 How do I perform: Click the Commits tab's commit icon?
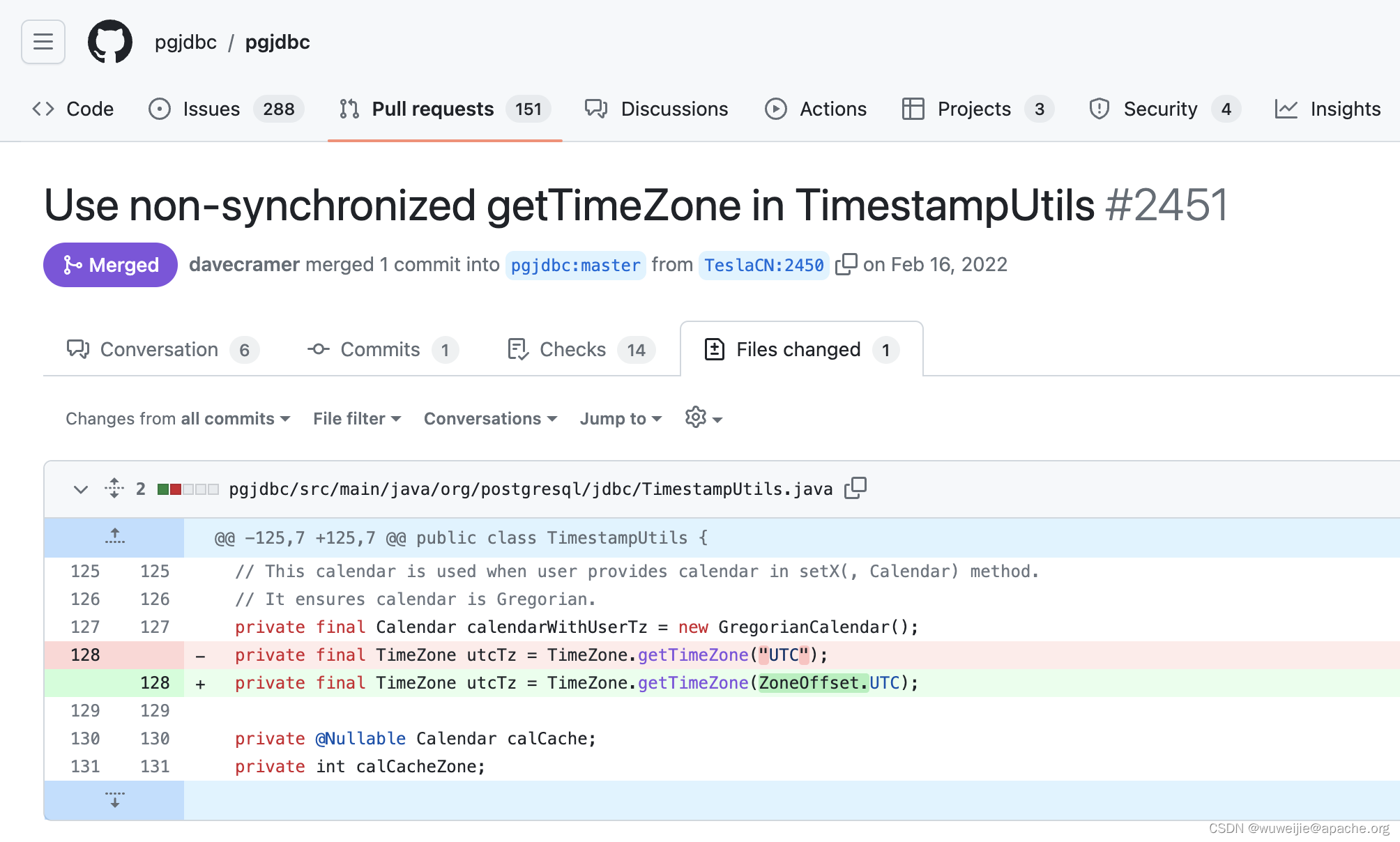click(x=319, y=349)
